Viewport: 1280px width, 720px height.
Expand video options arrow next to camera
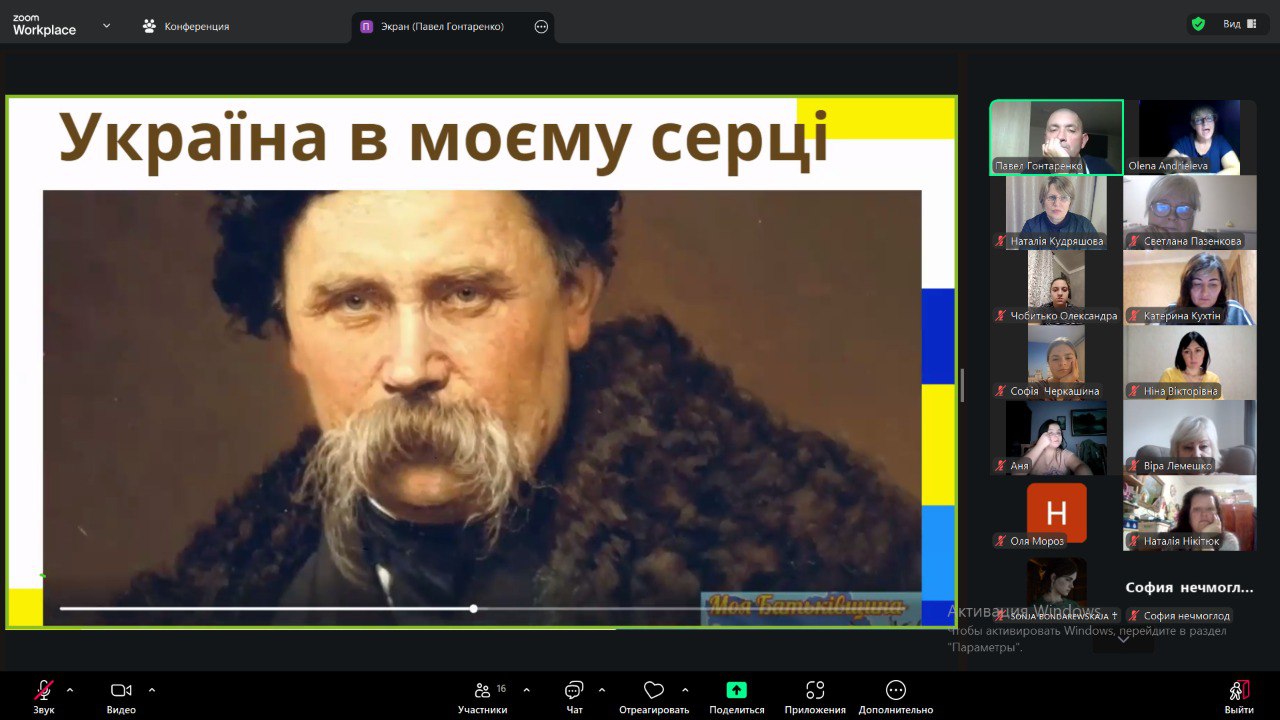[x=152, y=690]
